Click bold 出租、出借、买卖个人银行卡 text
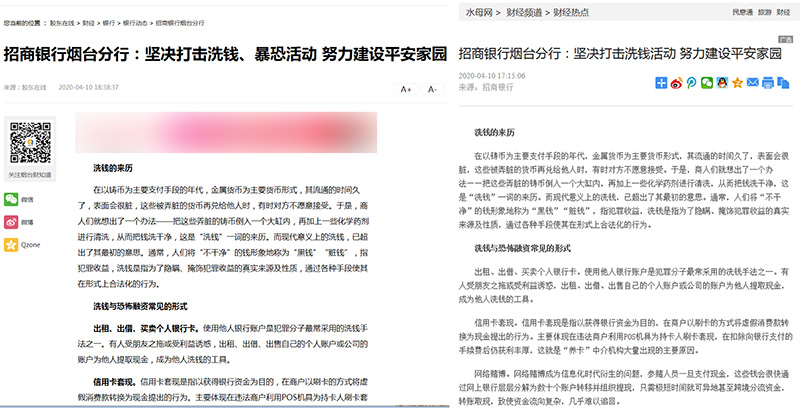This screenshot has height=408, width=800. [x=147, y=328]
